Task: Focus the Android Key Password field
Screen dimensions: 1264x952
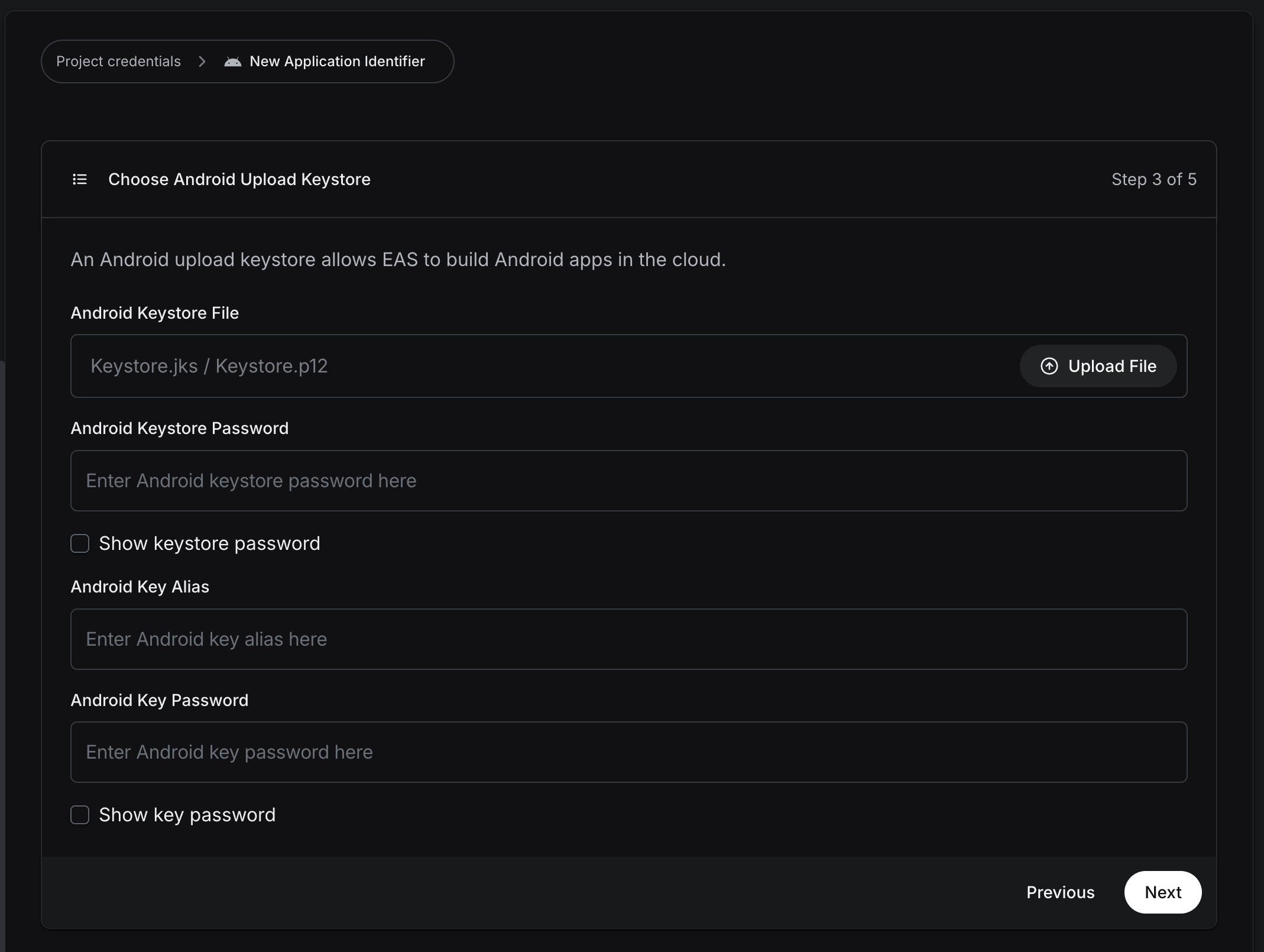Action: 628,752
